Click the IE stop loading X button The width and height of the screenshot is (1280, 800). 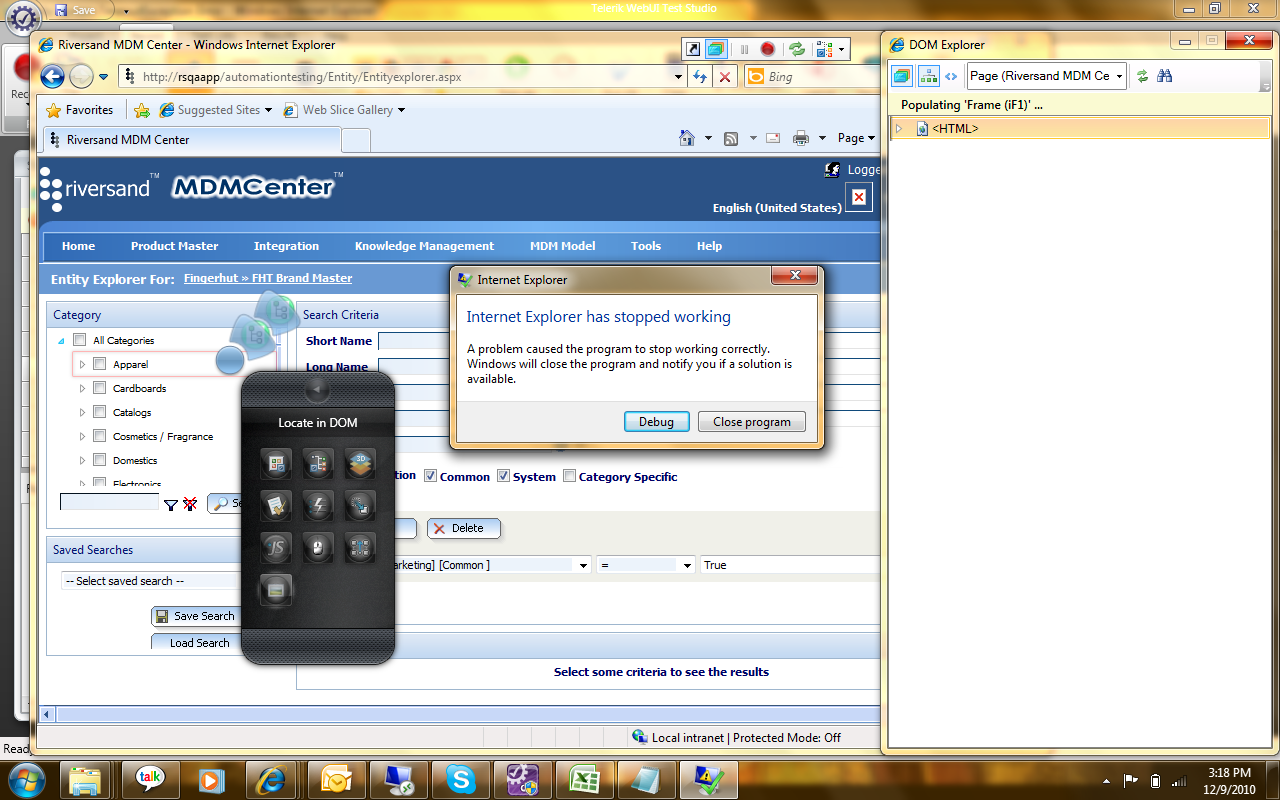click(726, 76)
